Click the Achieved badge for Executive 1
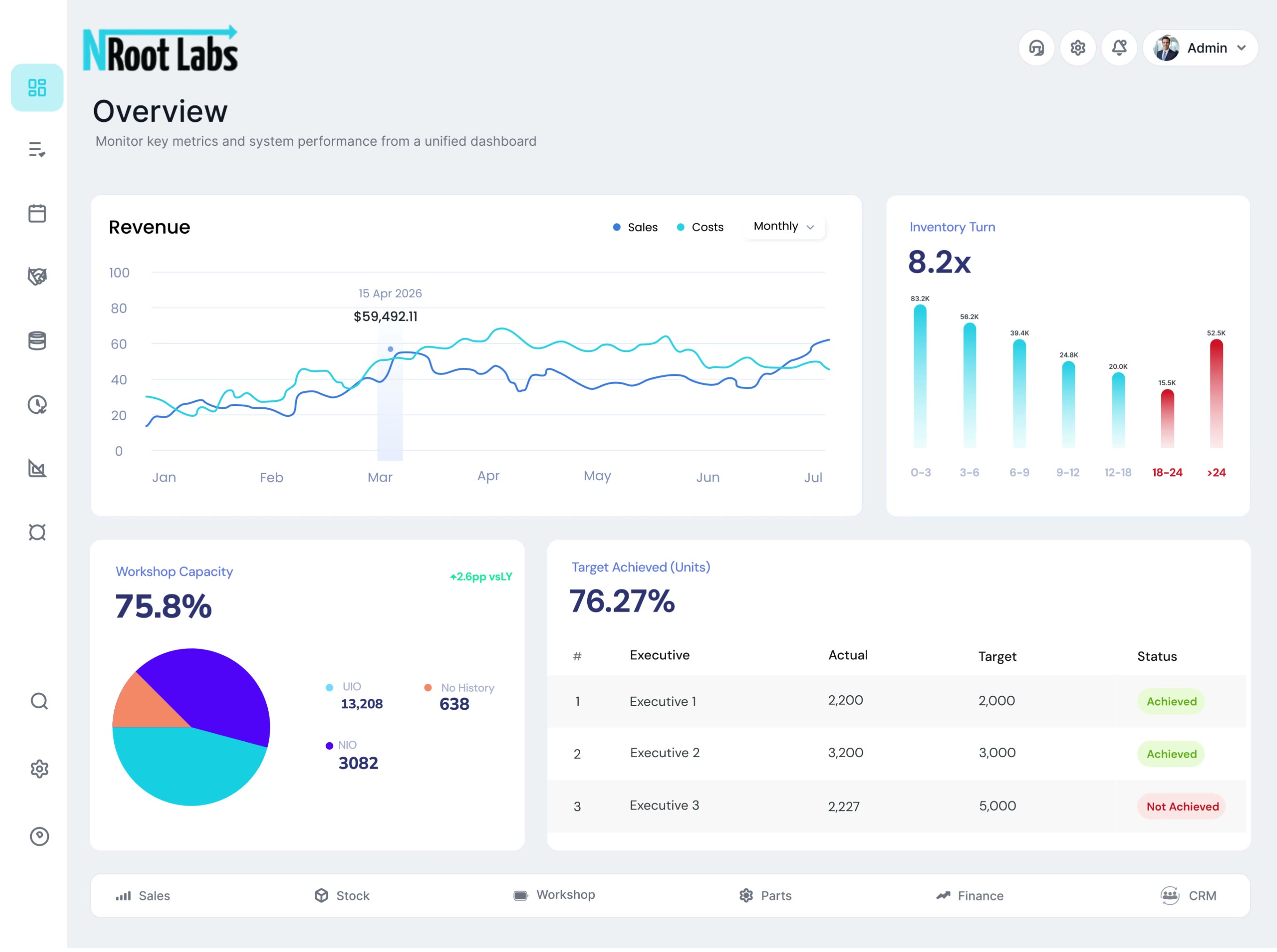 pos(1171,701)
